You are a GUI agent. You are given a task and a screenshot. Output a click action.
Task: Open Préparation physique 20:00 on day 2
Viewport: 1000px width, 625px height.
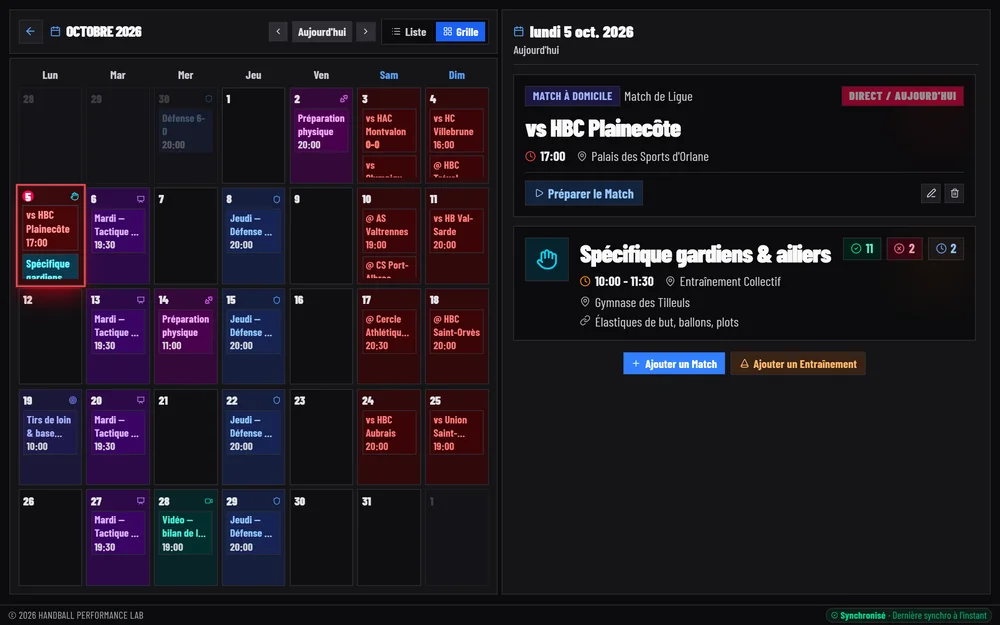(321, 131)
